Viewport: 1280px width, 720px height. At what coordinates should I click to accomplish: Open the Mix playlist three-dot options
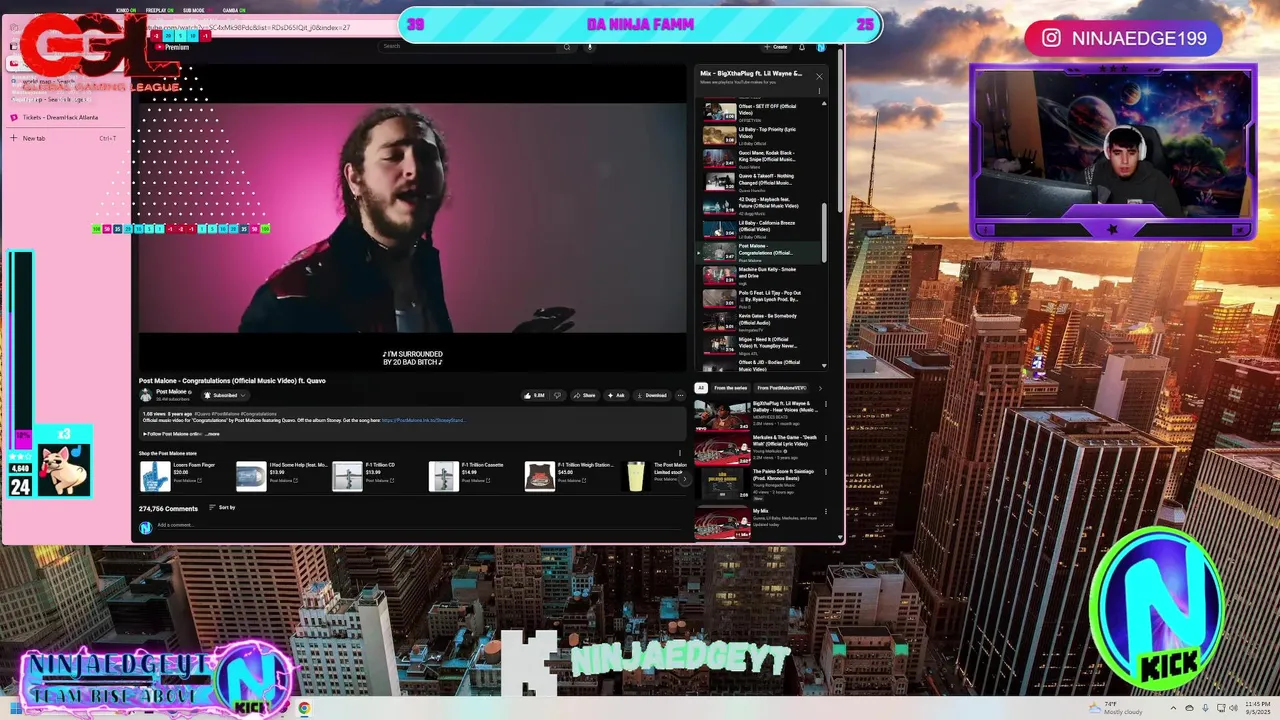point(819,91)
